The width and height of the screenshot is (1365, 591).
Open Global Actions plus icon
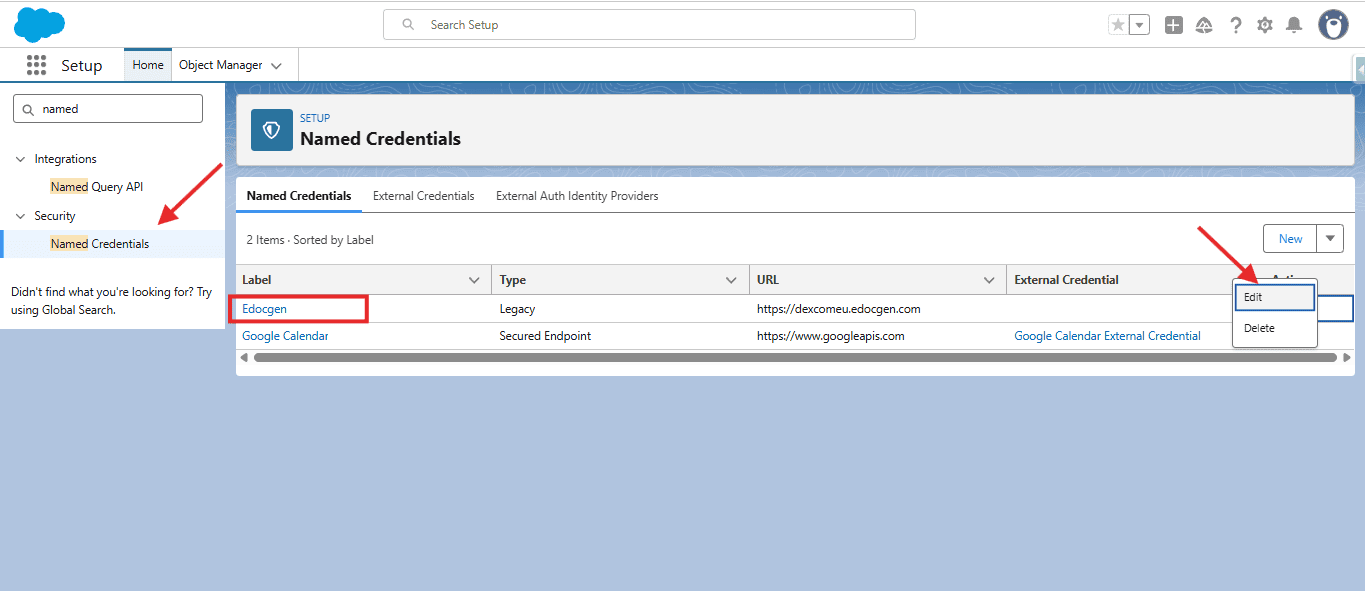(x=1174, y=25)
